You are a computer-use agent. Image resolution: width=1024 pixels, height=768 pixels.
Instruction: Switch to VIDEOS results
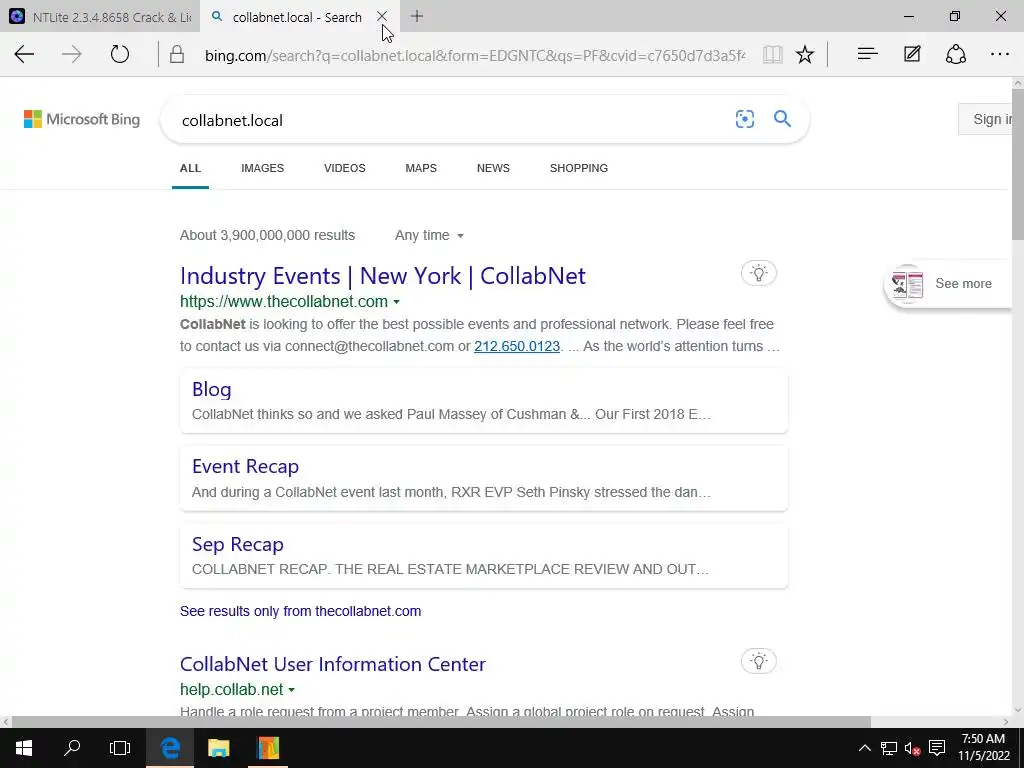345,168
